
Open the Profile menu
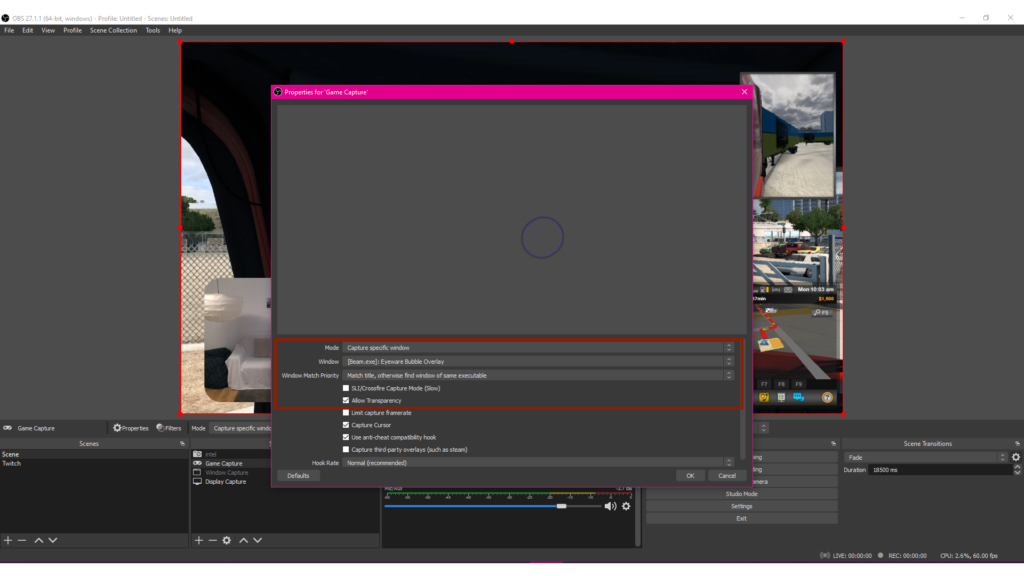tap(72, 30)
